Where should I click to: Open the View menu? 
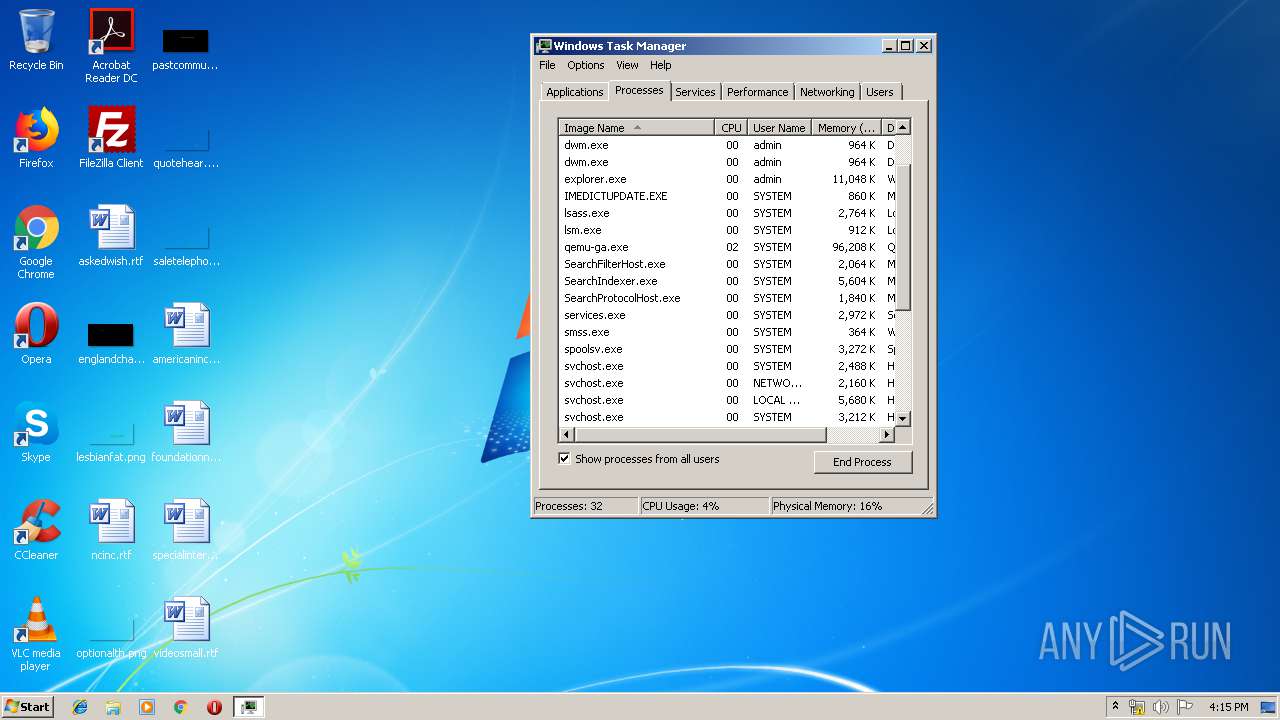(x=627, y=65)
